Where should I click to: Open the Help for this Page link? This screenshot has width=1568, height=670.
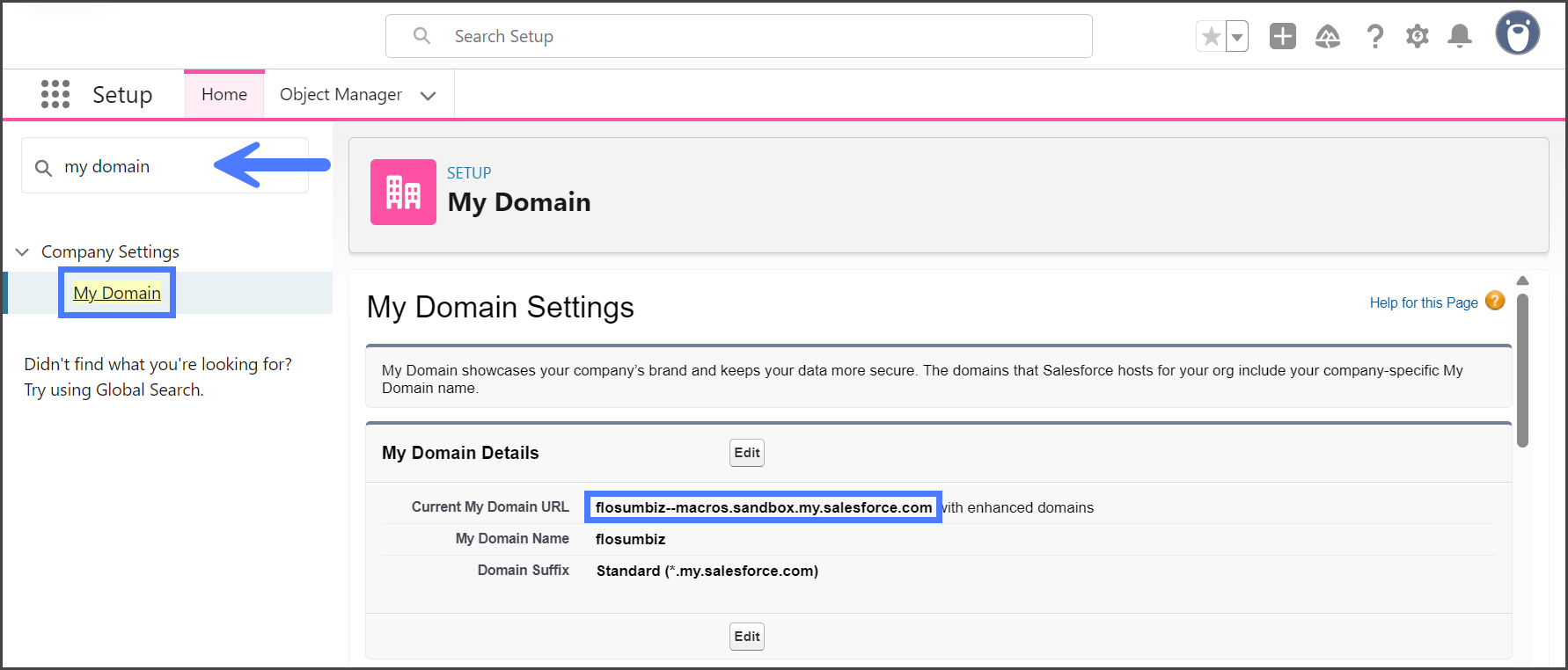click(x=1423, y=302)
